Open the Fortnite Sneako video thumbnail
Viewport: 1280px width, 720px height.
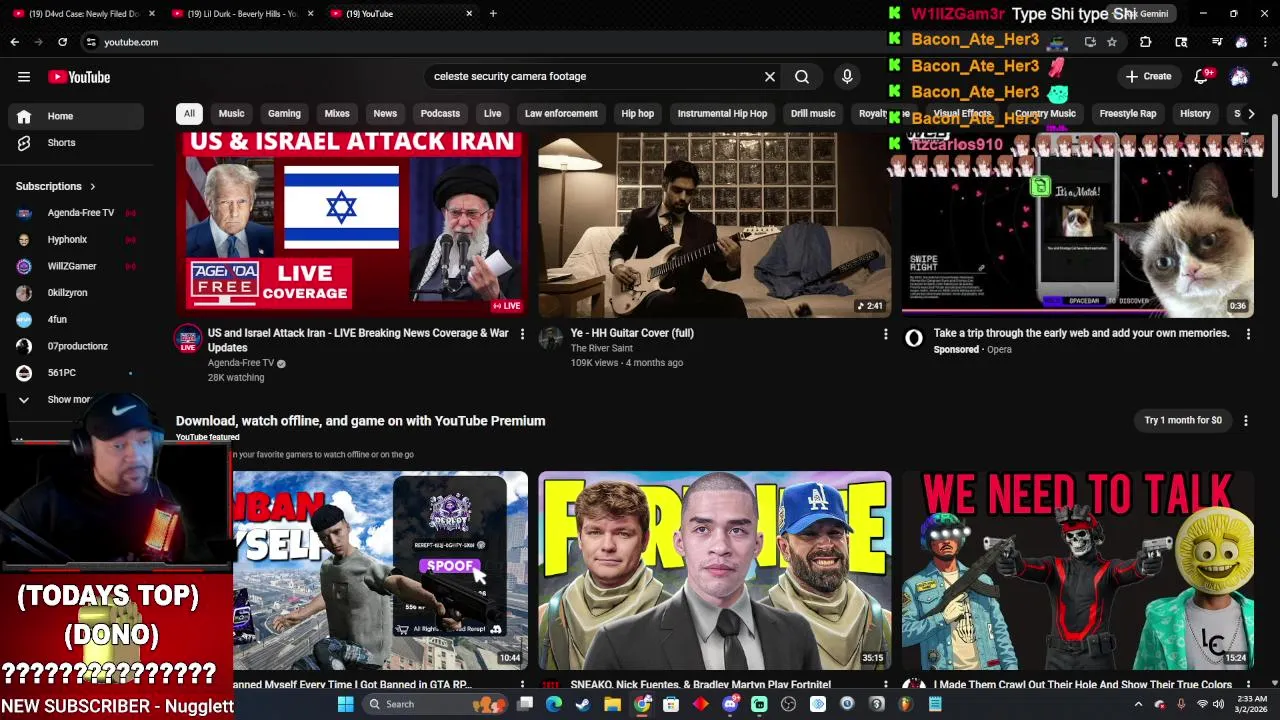(x=715, y=570)
